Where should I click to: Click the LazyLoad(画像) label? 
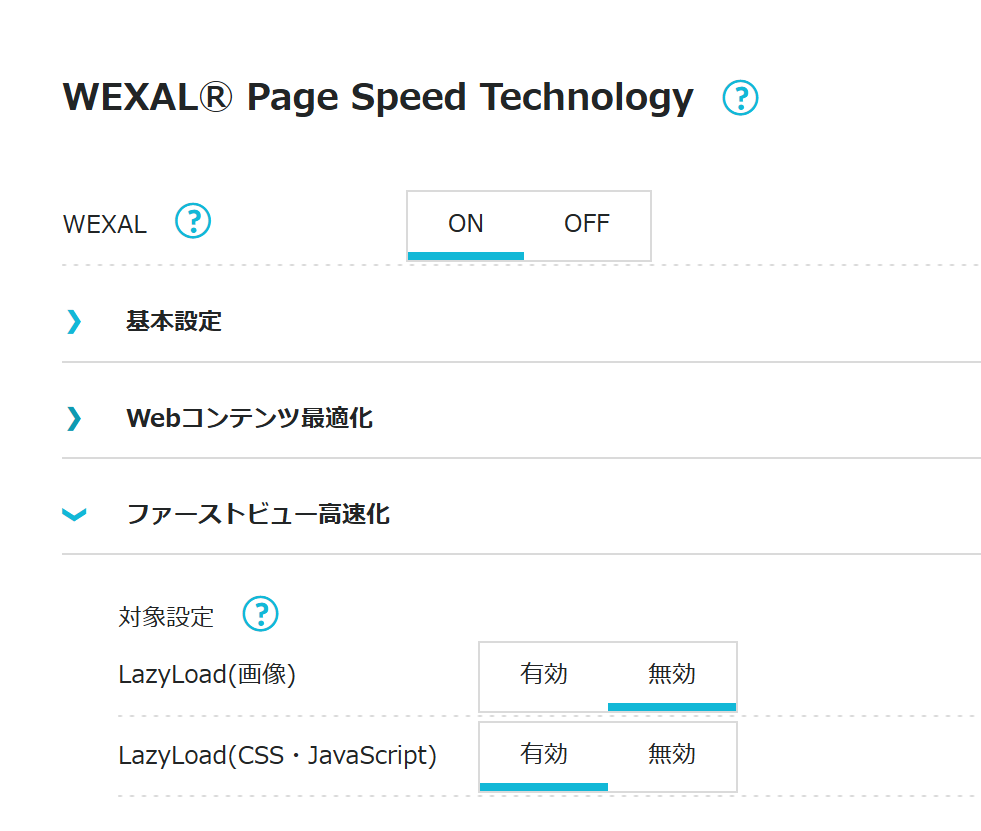click(x=207, y=675)
